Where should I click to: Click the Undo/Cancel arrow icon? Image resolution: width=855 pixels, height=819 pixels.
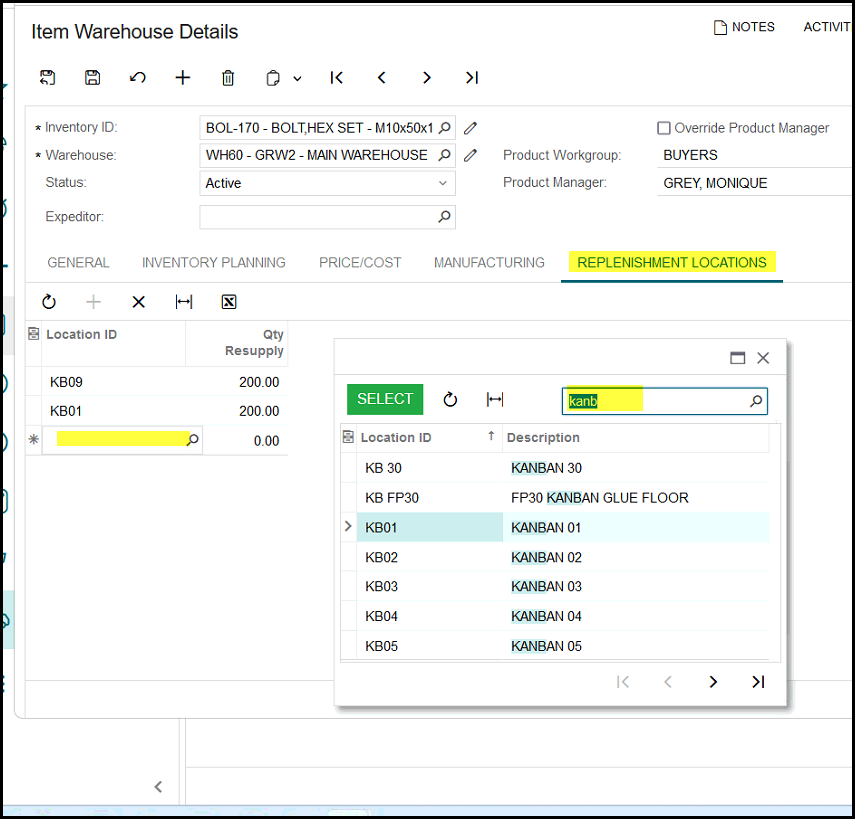138,78
